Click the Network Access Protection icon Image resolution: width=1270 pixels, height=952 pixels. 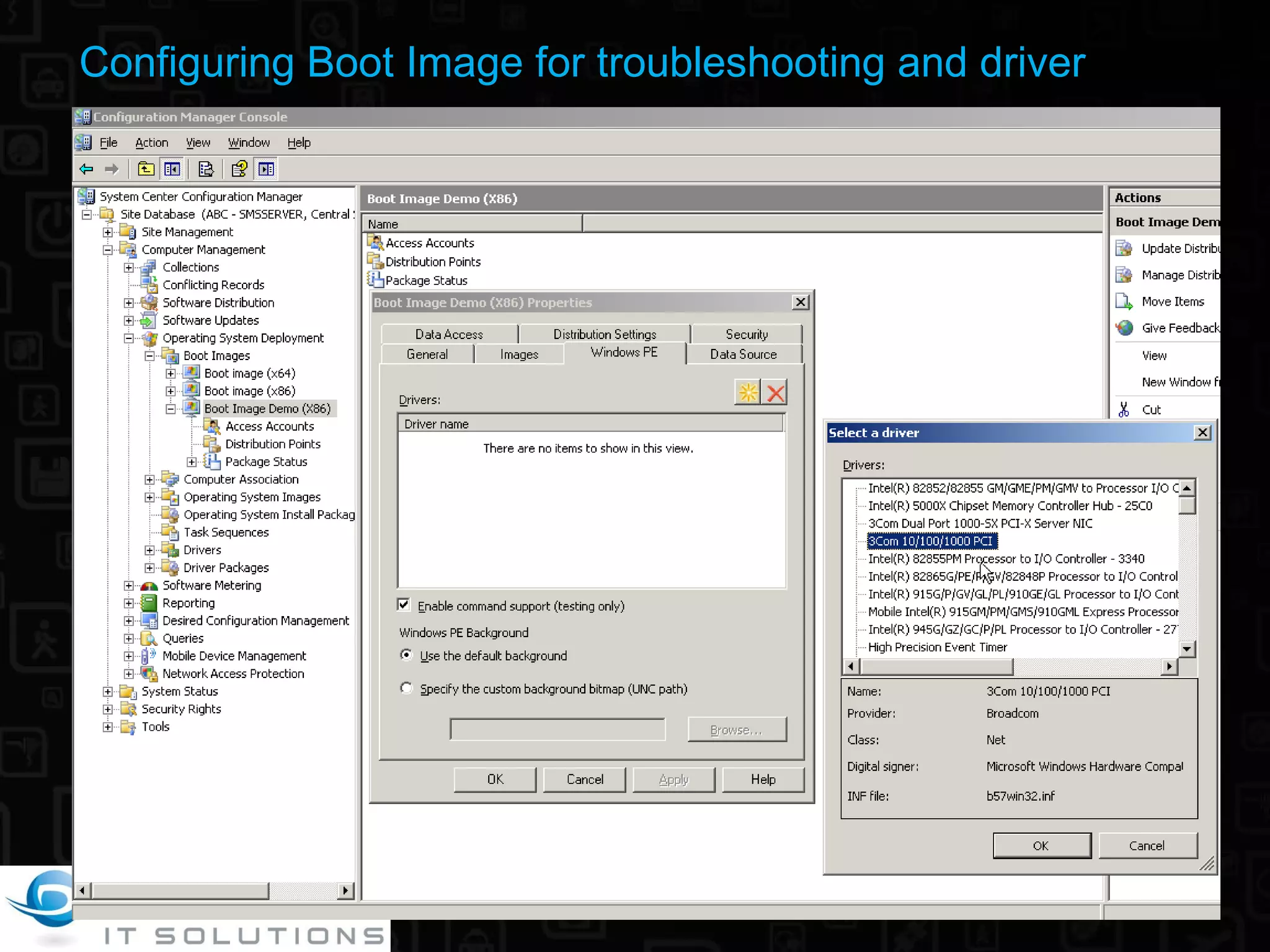click(149, 674)
